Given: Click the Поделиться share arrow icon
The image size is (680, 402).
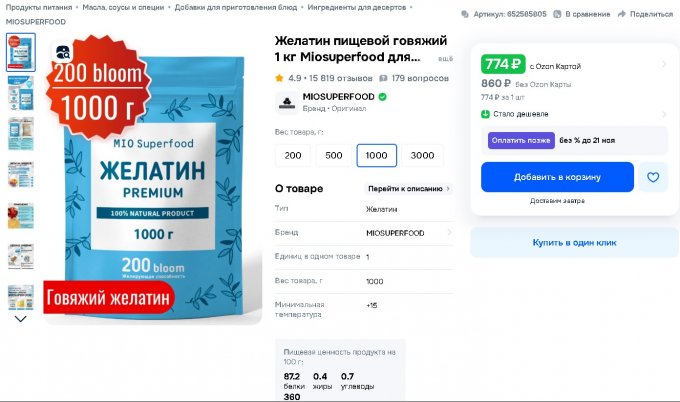Looking at the screenshot, I should (x=621, y=14).
